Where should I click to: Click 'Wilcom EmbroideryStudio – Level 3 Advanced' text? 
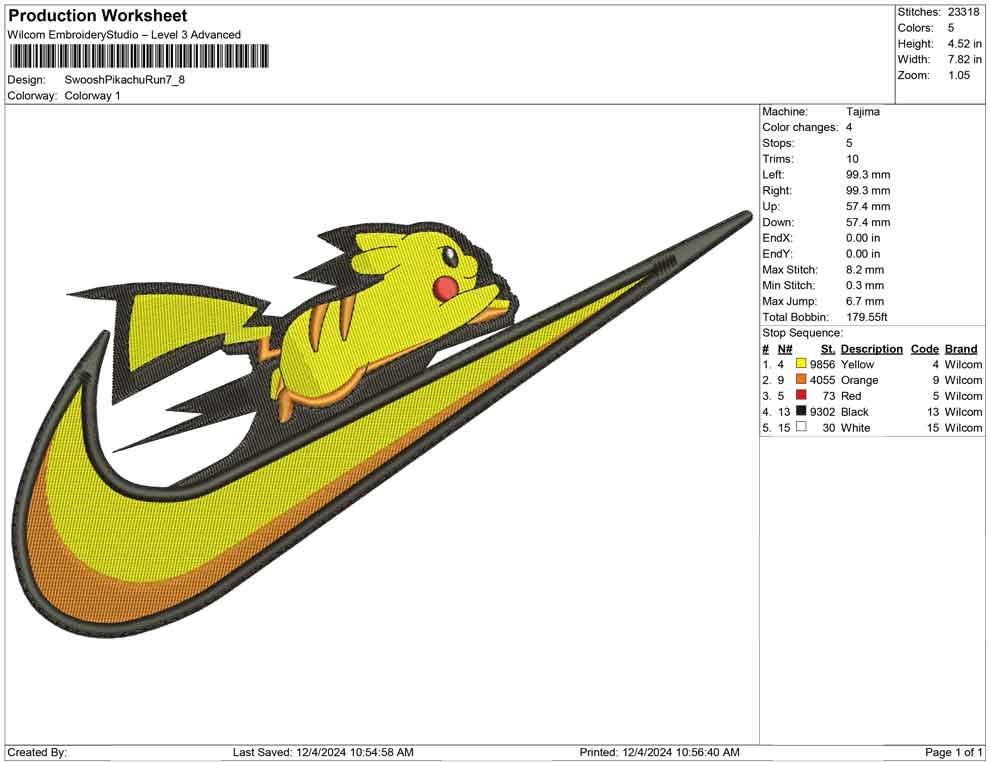point(124,35)
